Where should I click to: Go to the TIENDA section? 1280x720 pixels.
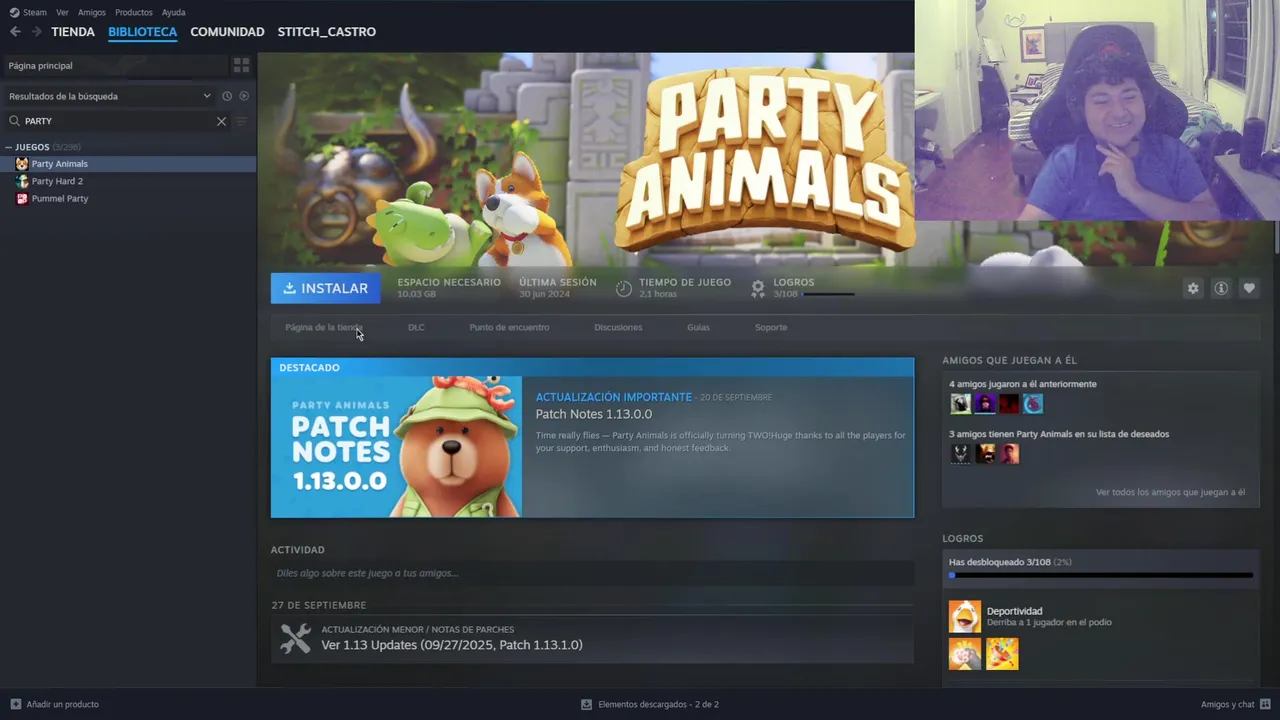(x=73, y=32)
